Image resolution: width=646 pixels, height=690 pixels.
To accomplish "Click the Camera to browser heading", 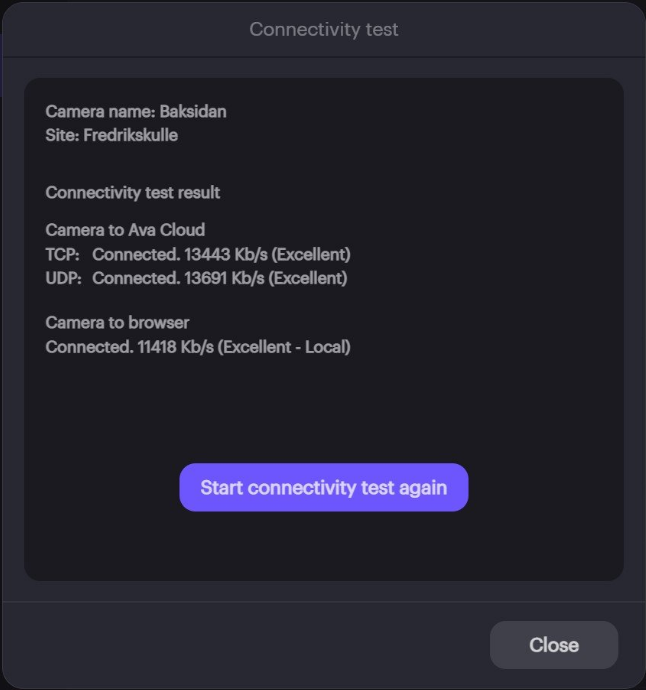I will 117,323.
